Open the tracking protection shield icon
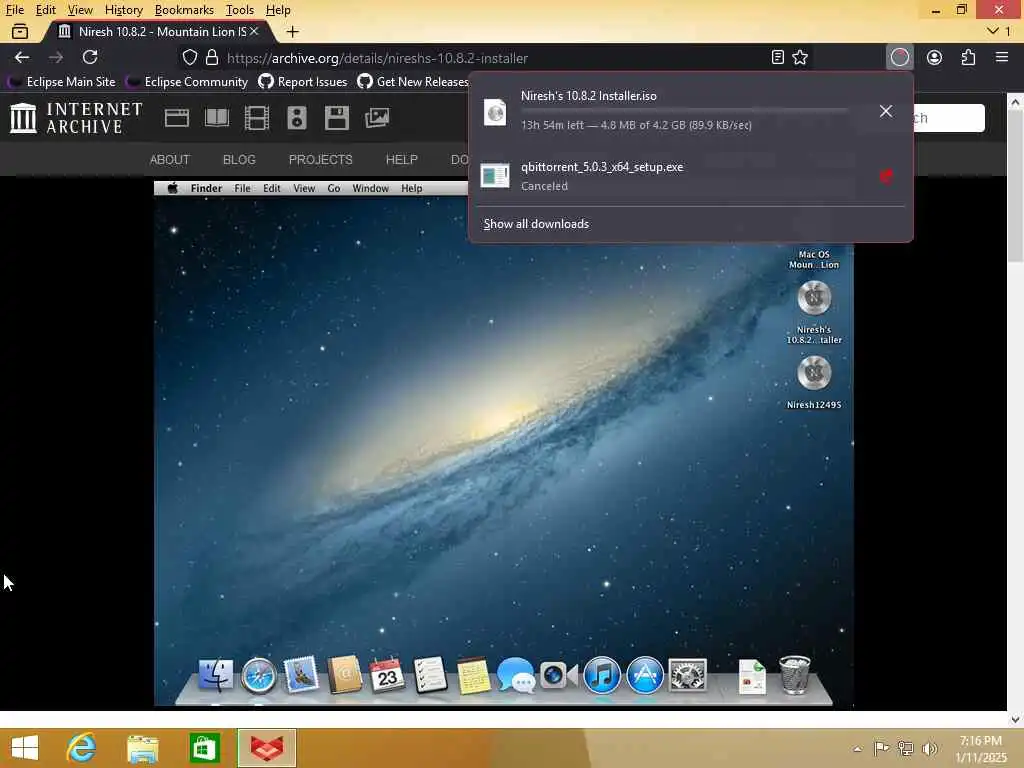The width and height of the screenshot is (1024, 768). coord(189,57)
